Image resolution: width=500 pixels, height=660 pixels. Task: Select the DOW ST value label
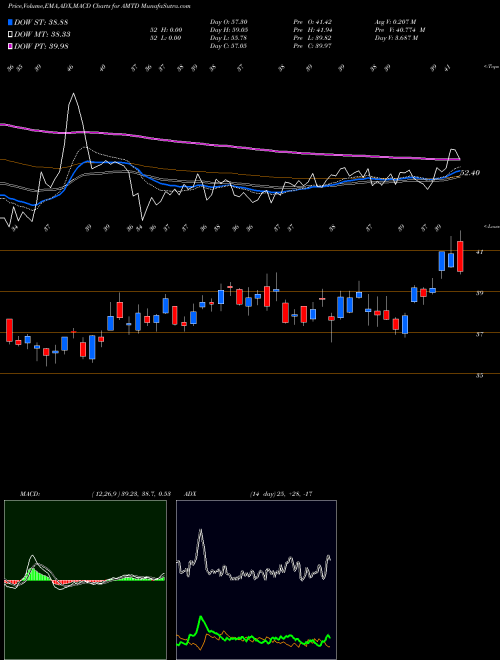[41, 22]
